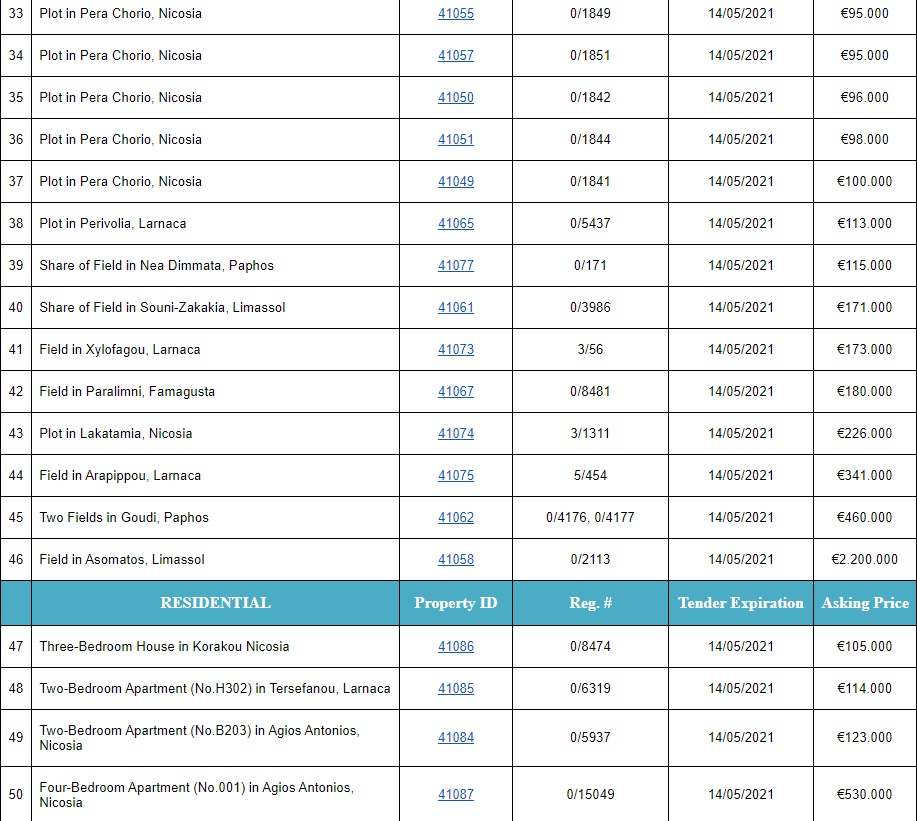Image resolution: width=917 pixels, height=821 pixels.
Task: Click Tersefanou apartment ID 41085
Action: (456, 689)
